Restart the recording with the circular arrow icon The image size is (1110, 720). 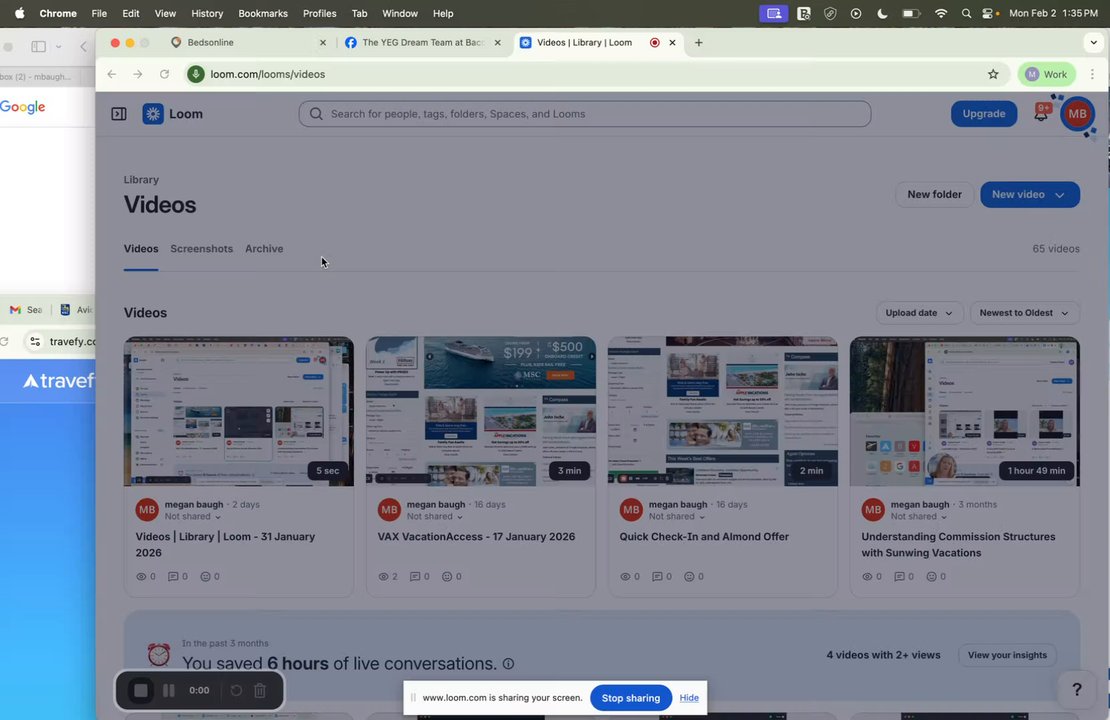pos(236,690)
